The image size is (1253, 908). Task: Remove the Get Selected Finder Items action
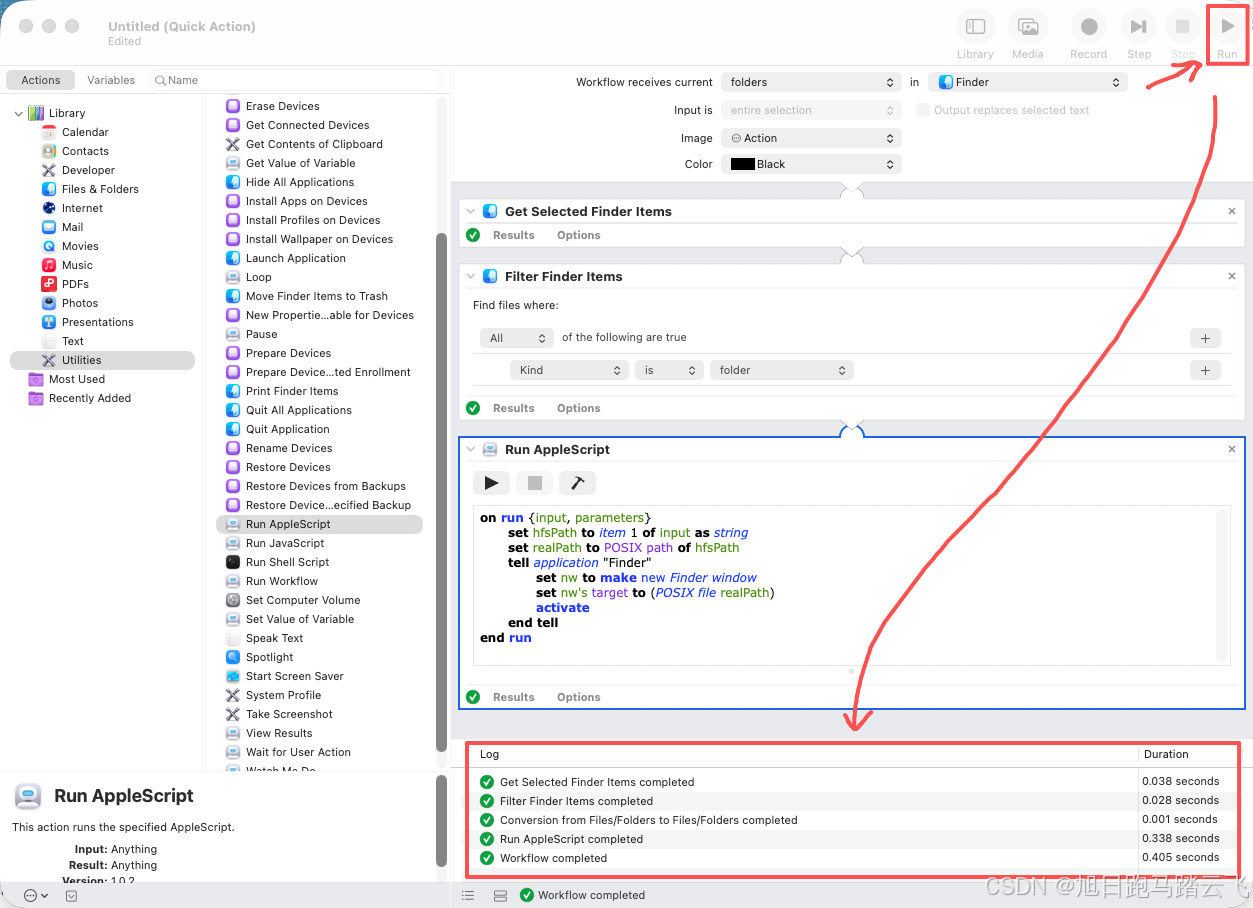coord(1232,211)
